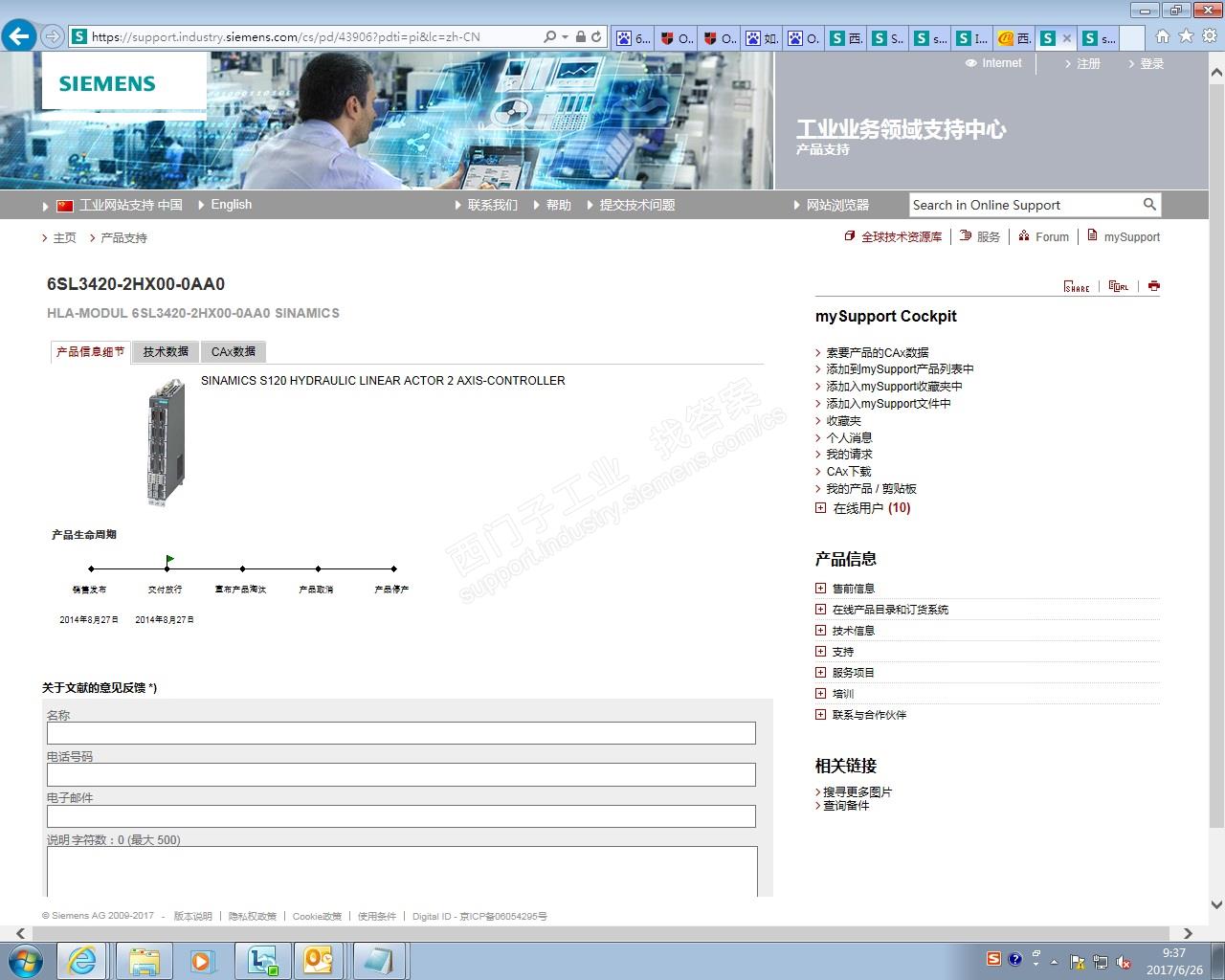Click the horizontal scrollbar right arrow
The height and width of the screenshot is (980, 1225).
coord(1188,933)
